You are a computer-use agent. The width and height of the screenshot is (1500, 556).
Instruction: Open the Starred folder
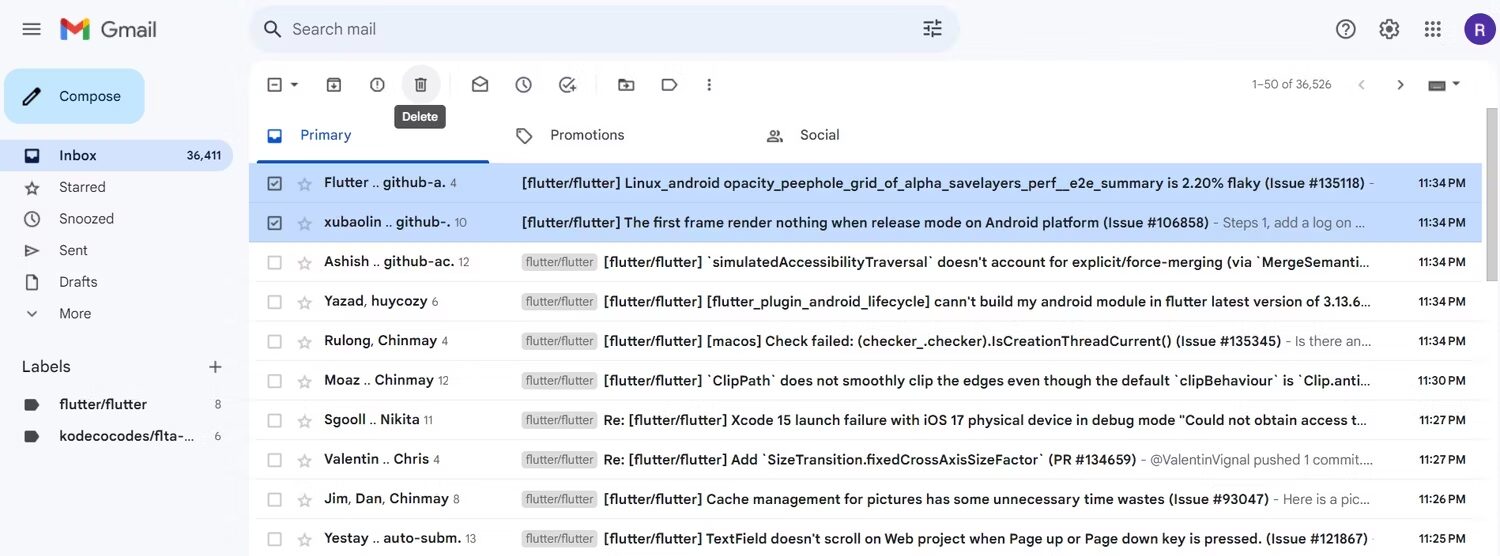pyautogui.click(x=82, y=187)
